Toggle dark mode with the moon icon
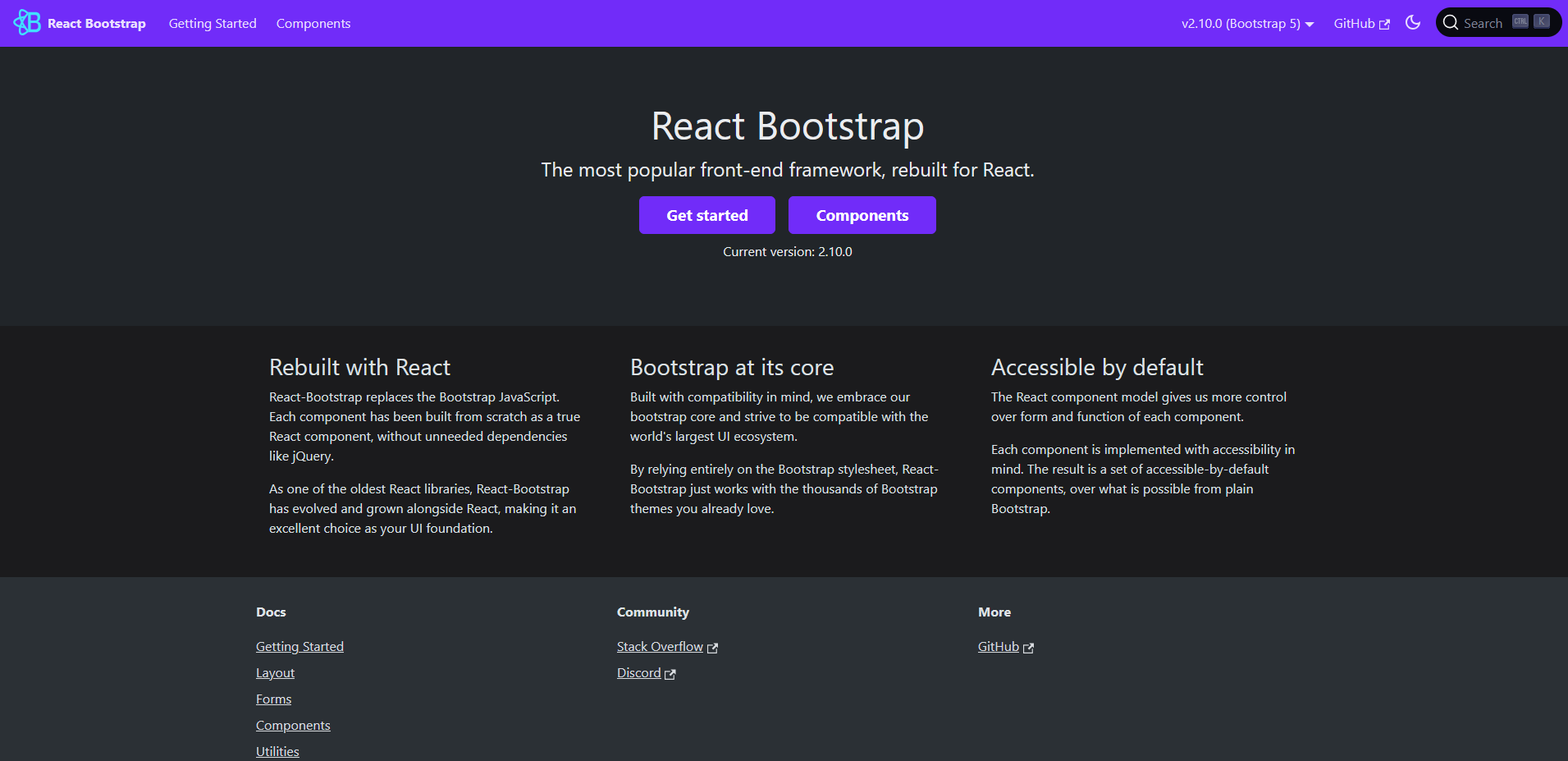The image size is (1568, 761). tap(1412, 23)
